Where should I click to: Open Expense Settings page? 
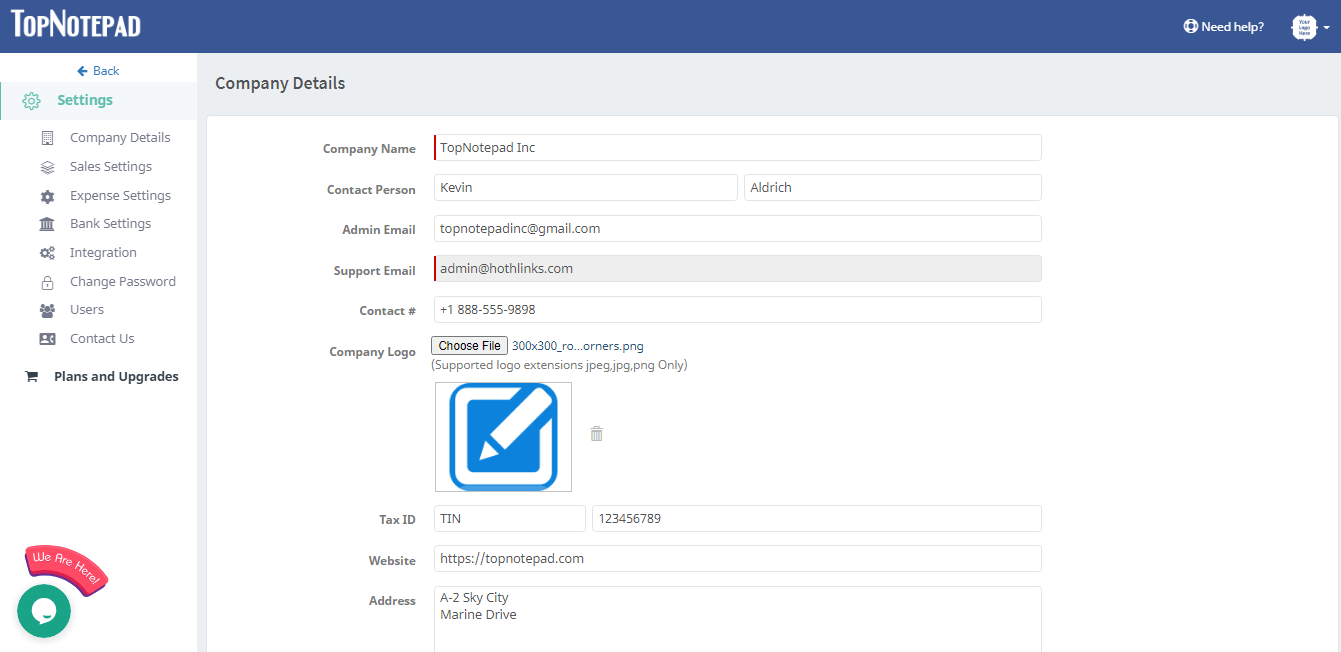pos(120,196)
